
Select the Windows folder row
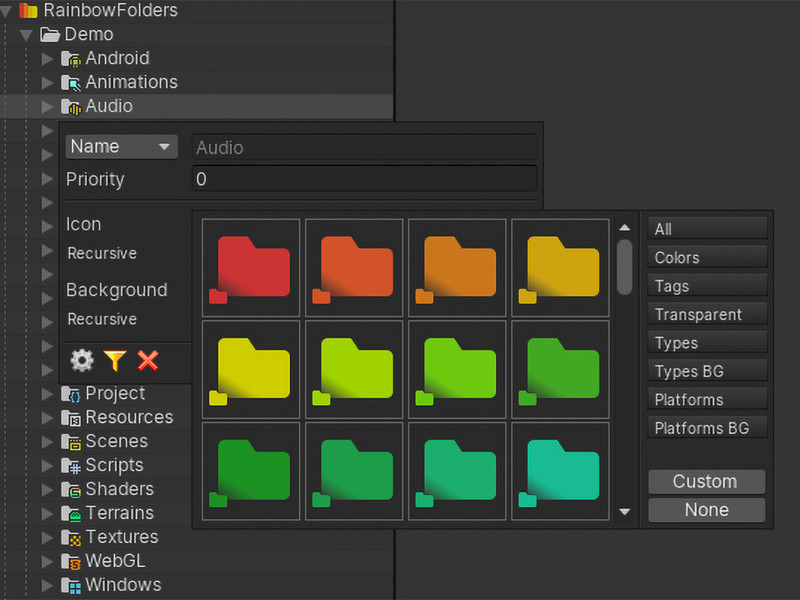click(197, 586)
